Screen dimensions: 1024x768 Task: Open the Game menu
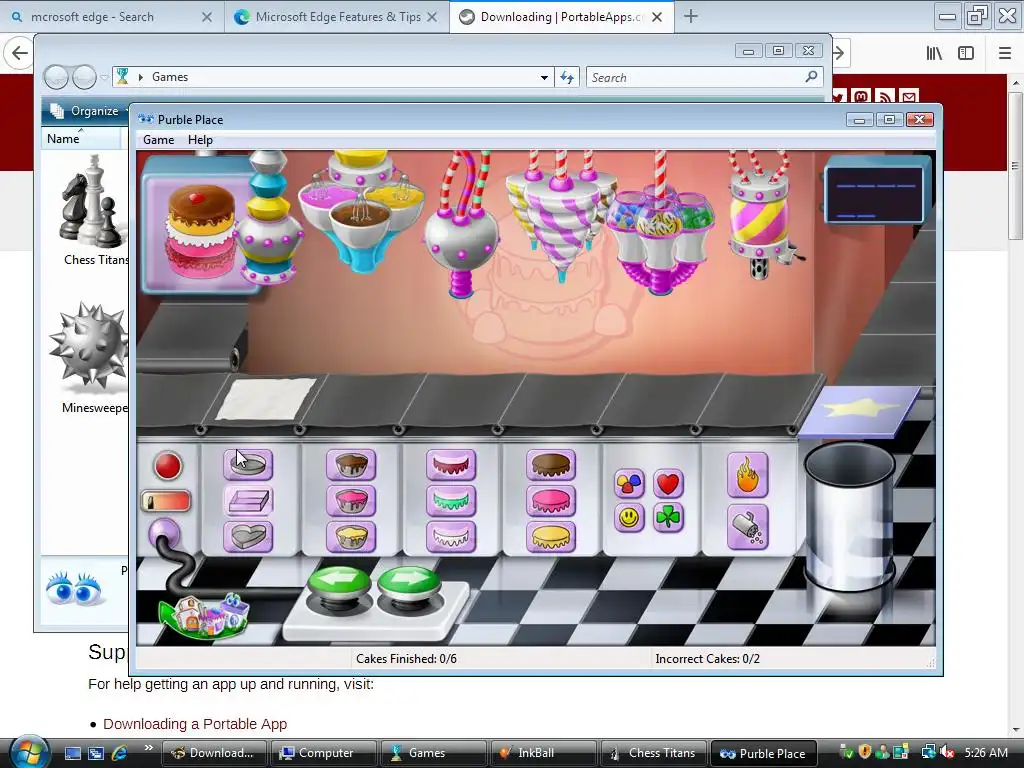[x=159, y=140]
